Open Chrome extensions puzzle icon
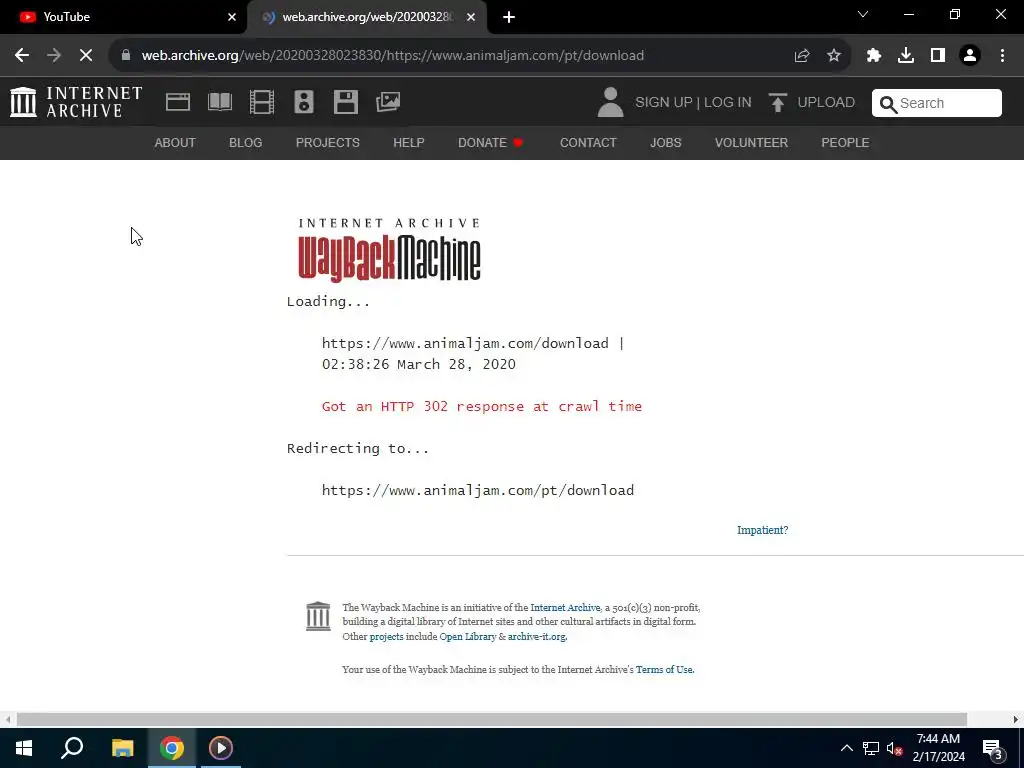The width and height of the screenshot is (1024, 768). [874, 56]
